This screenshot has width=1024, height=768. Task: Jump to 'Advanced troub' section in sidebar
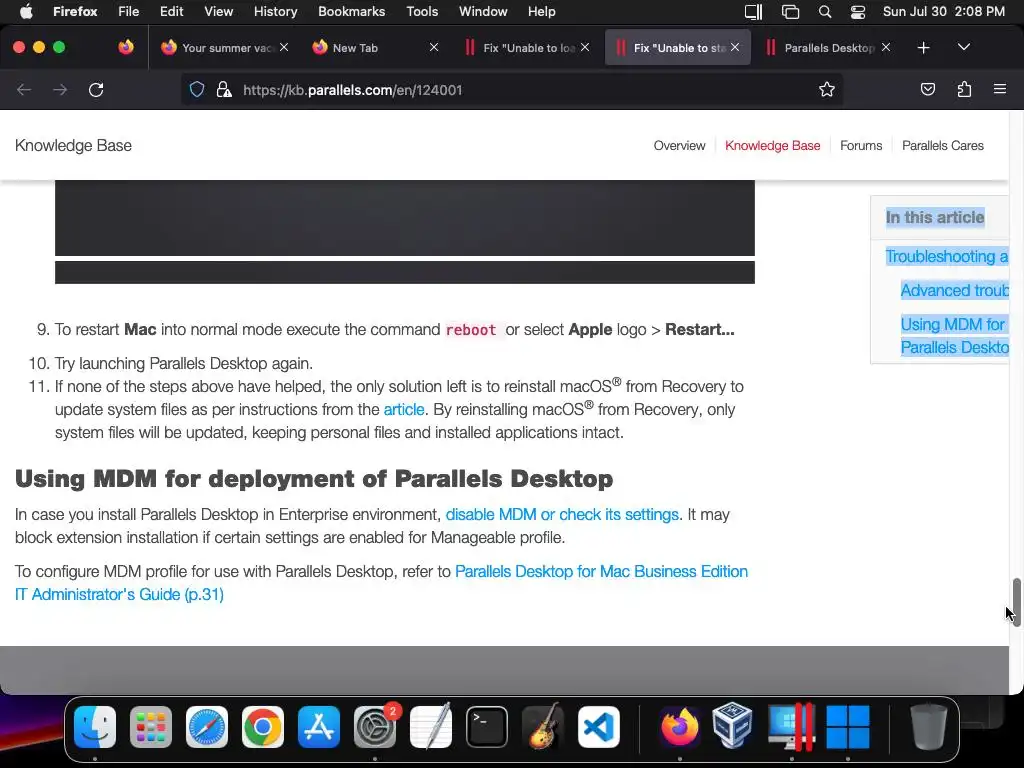pyautogui.click(x=954, y=291)
